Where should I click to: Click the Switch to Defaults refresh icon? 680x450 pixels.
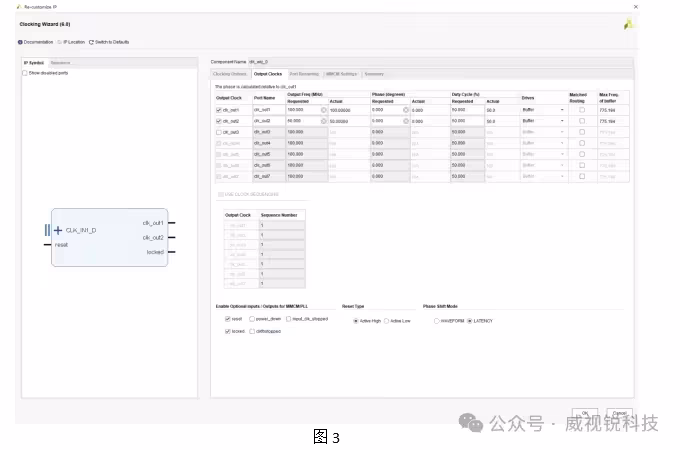(92, 42)
